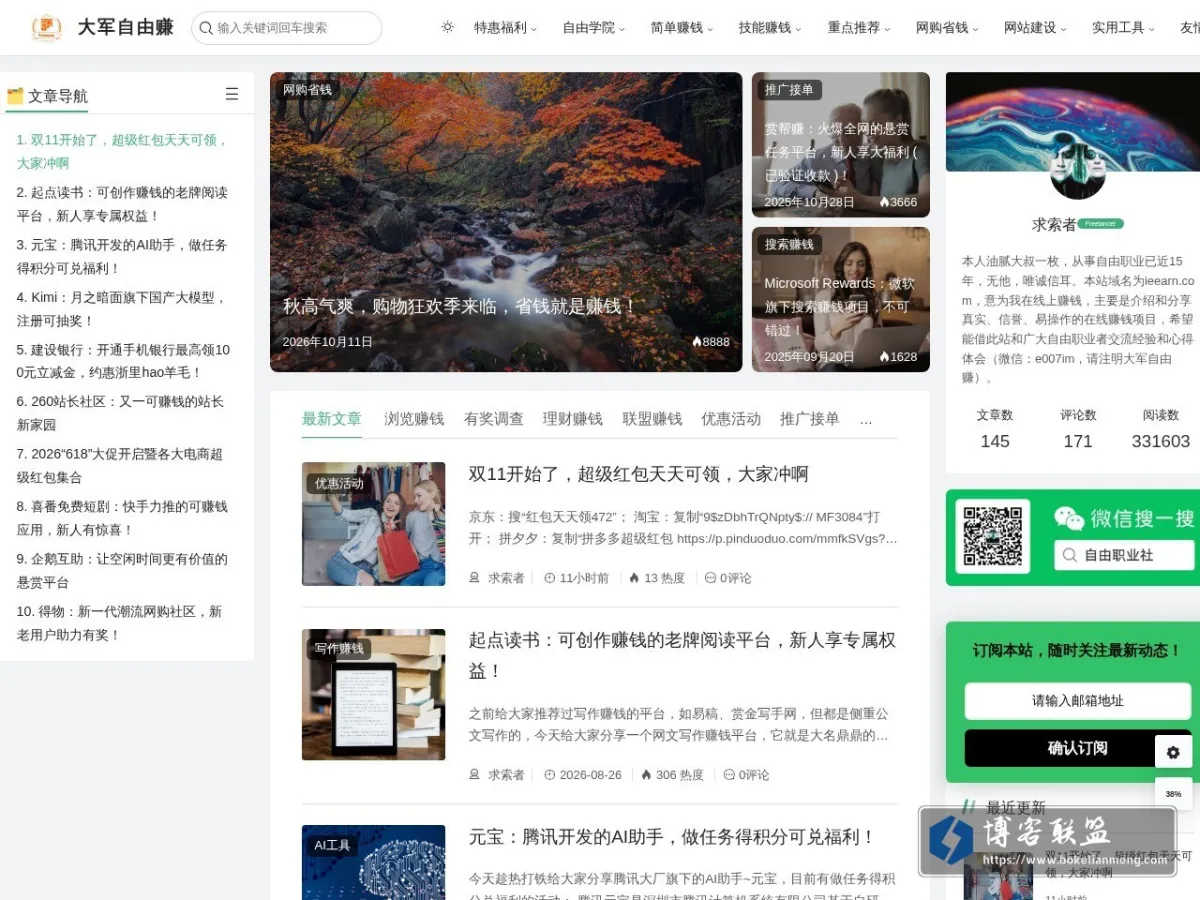Open nav item 企鹅互助 悬赏平台
This screenshot has width=1200, height=900.
tap(122, 570)
